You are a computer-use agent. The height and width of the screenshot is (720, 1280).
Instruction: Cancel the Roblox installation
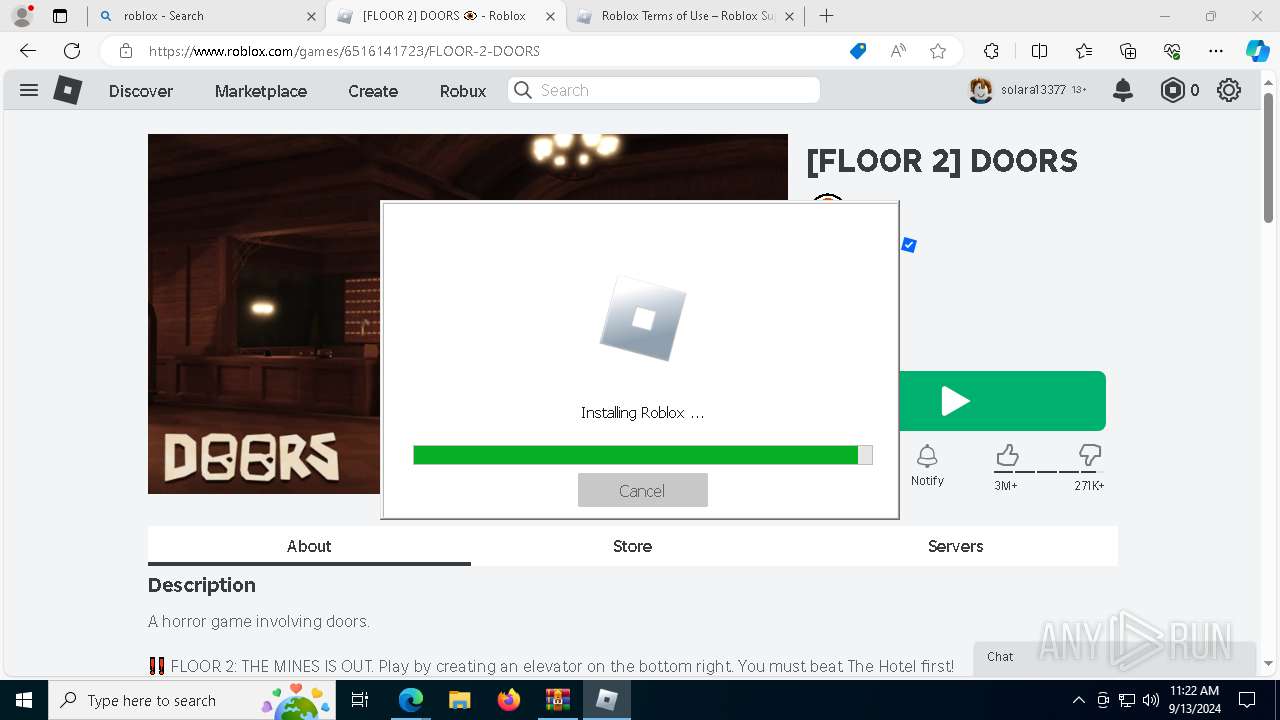click(642, 490)
